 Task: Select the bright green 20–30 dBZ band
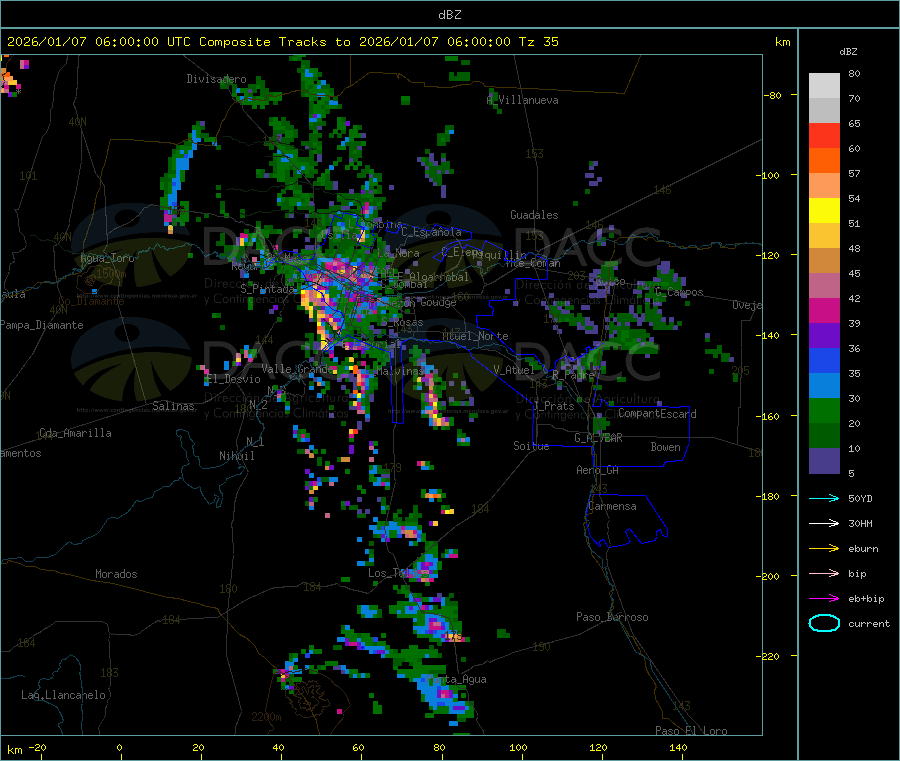824,411
